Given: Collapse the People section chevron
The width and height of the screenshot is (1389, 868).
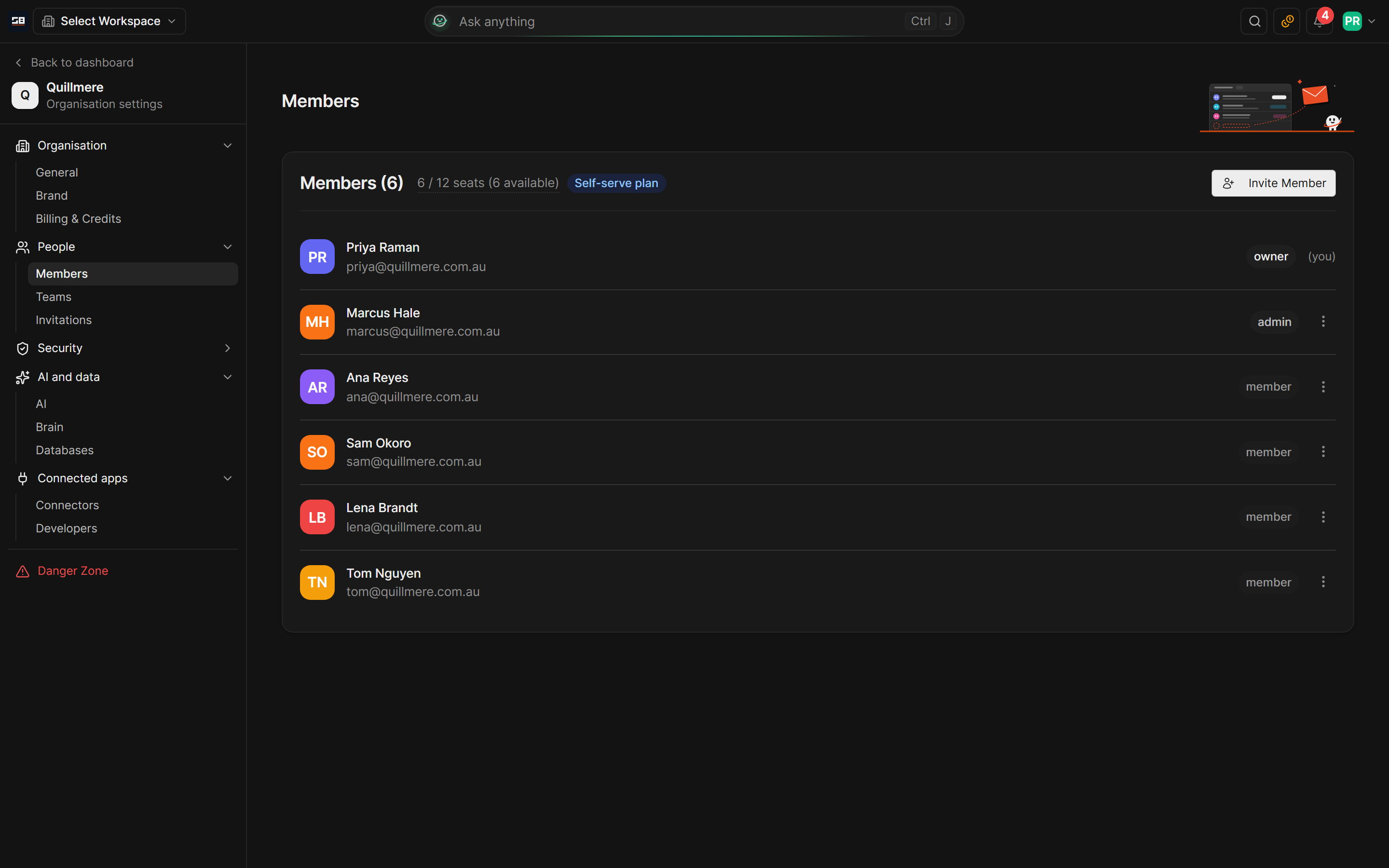Looking at the screenshot, I should point(227,247).
